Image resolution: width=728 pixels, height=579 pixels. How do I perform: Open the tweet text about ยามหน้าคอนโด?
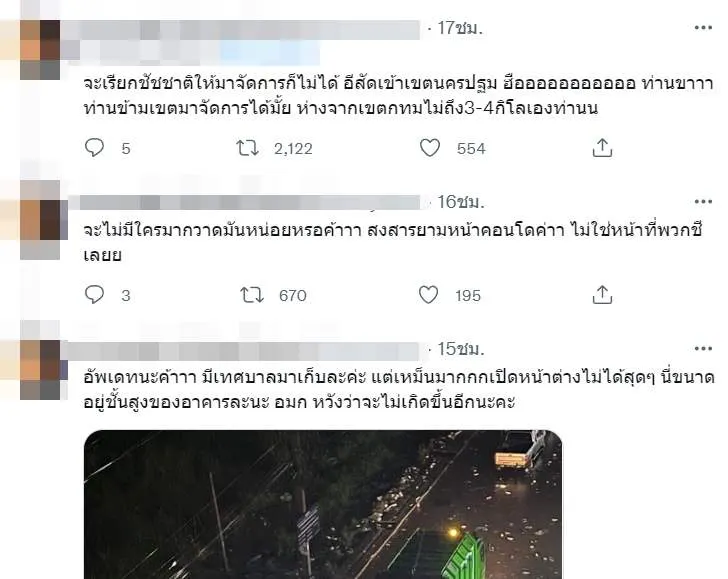pyautogui.click(x=393, y=242)
